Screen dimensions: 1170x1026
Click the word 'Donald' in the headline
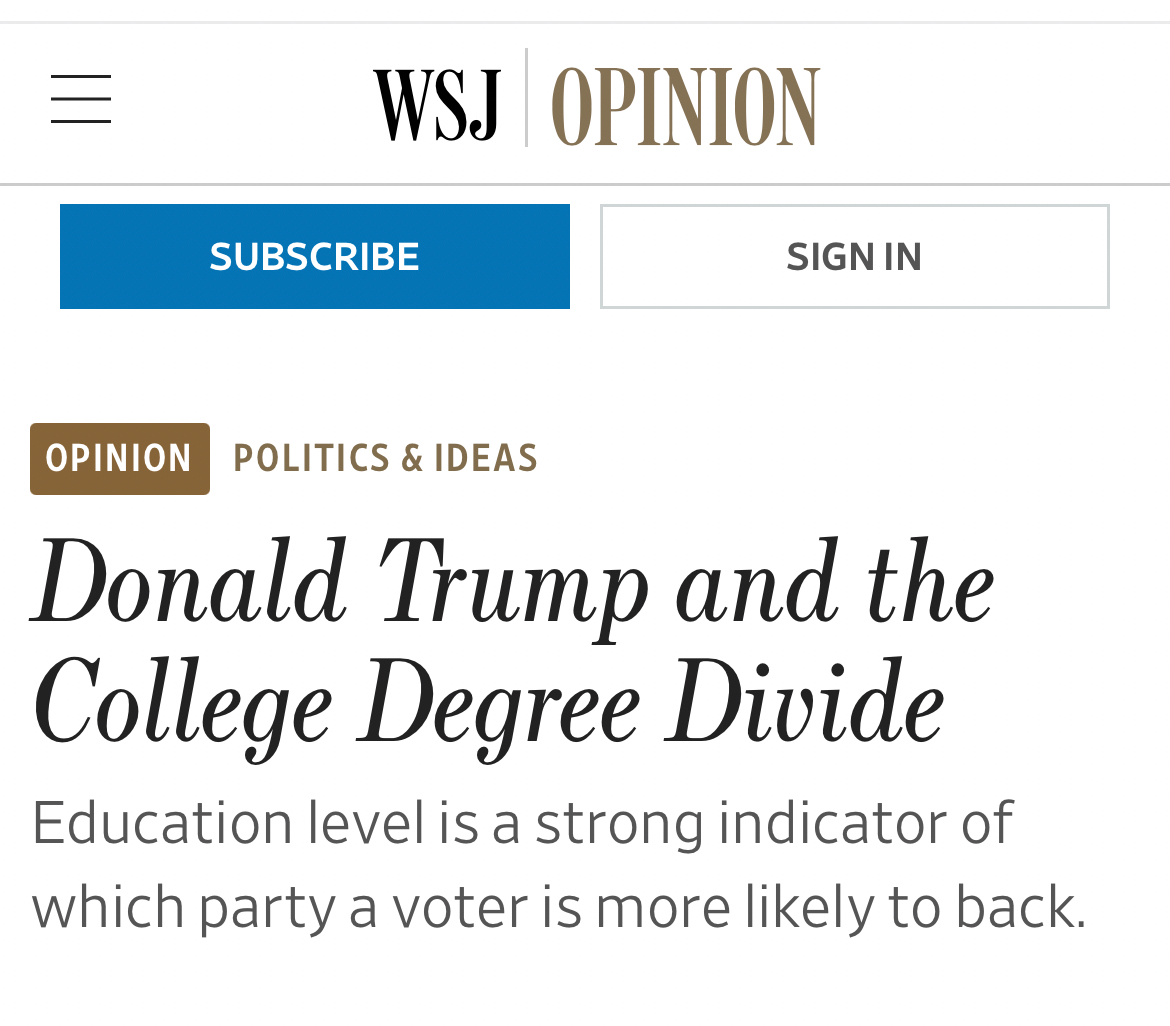point(189,586)
